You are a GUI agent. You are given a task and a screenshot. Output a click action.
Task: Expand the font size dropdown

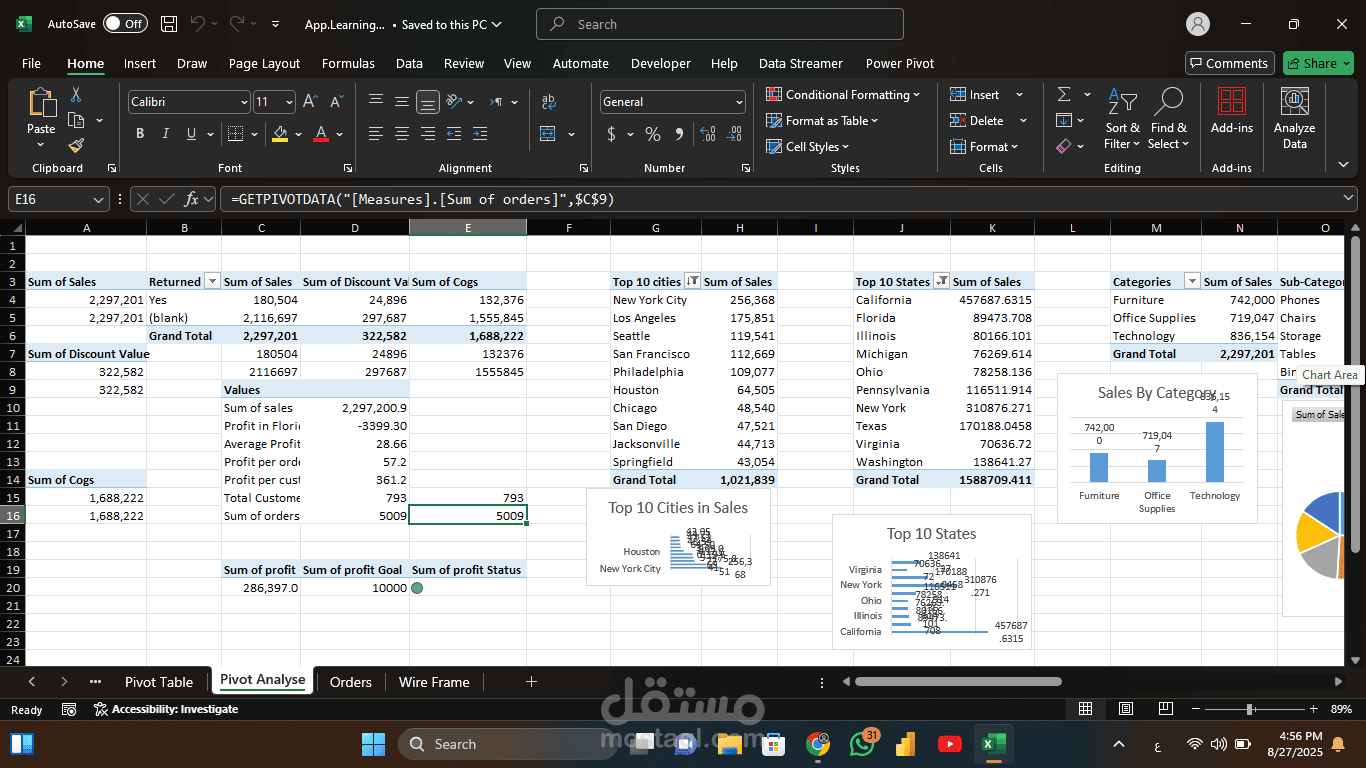[x=290, y=102]
